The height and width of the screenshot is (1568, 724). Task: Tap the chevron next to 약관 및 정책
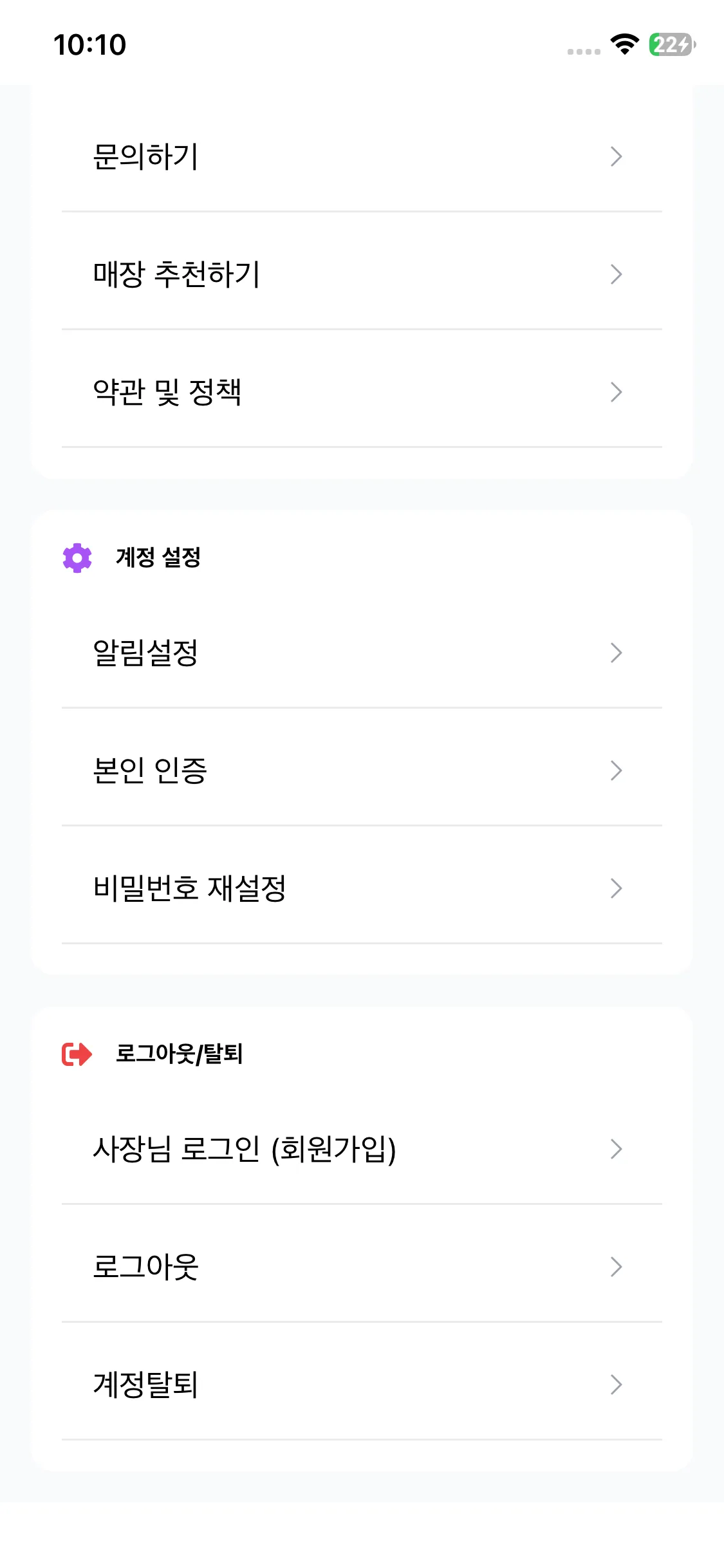tap(616, 392)
